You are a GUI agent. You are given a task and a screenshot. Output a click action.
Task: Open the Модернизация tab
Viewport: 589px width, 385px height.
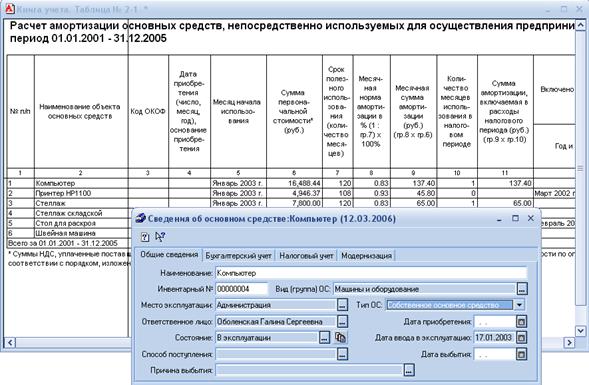366,255
